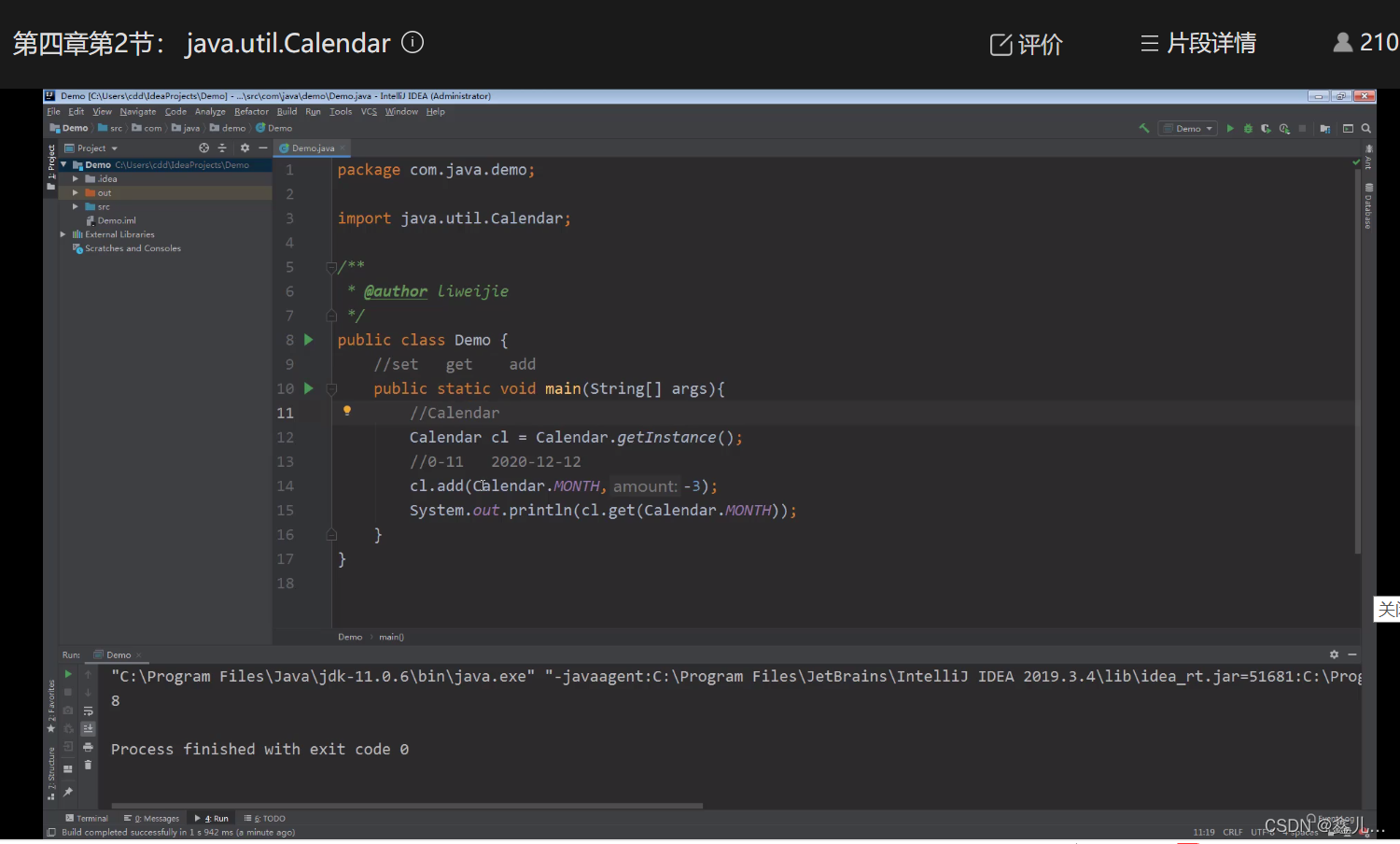
Task: Hide the Project panel with minus icon
Action: [x=261, y=148]
